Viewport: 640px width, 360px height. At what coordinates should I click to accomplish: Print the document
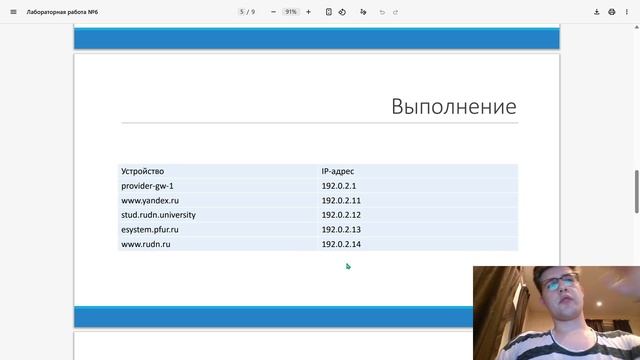(611, 12)
